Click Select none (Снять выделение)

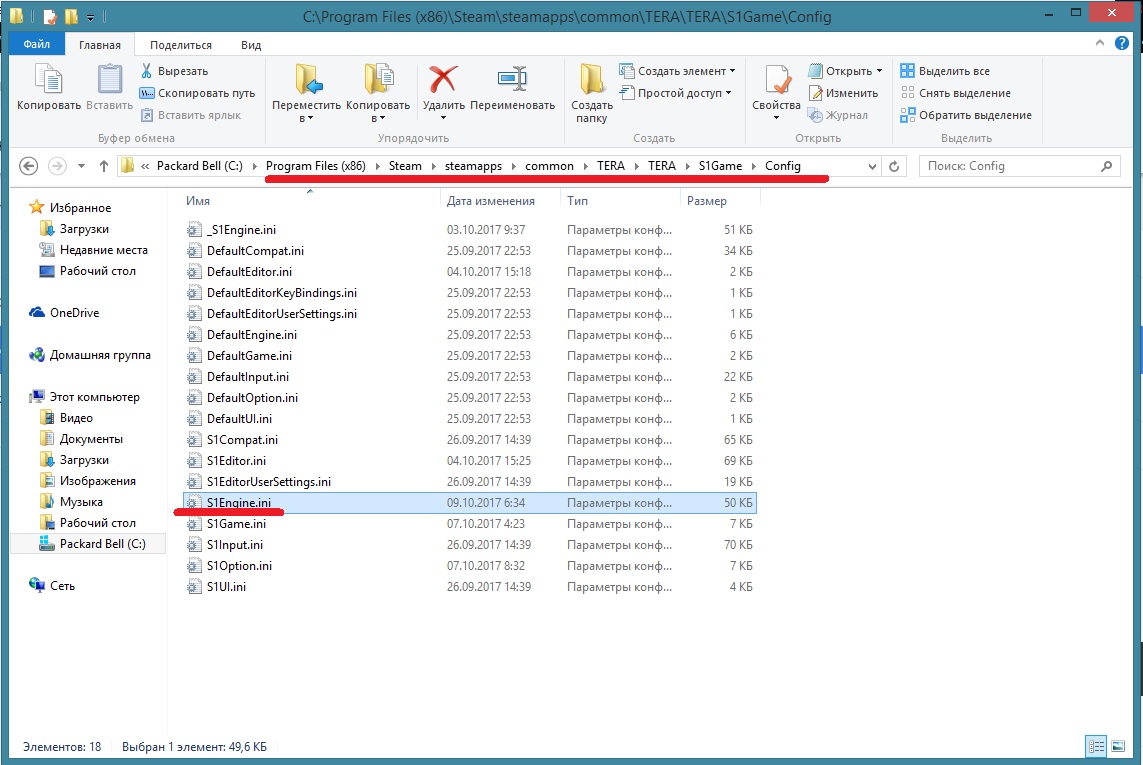(x=956, y=93)
